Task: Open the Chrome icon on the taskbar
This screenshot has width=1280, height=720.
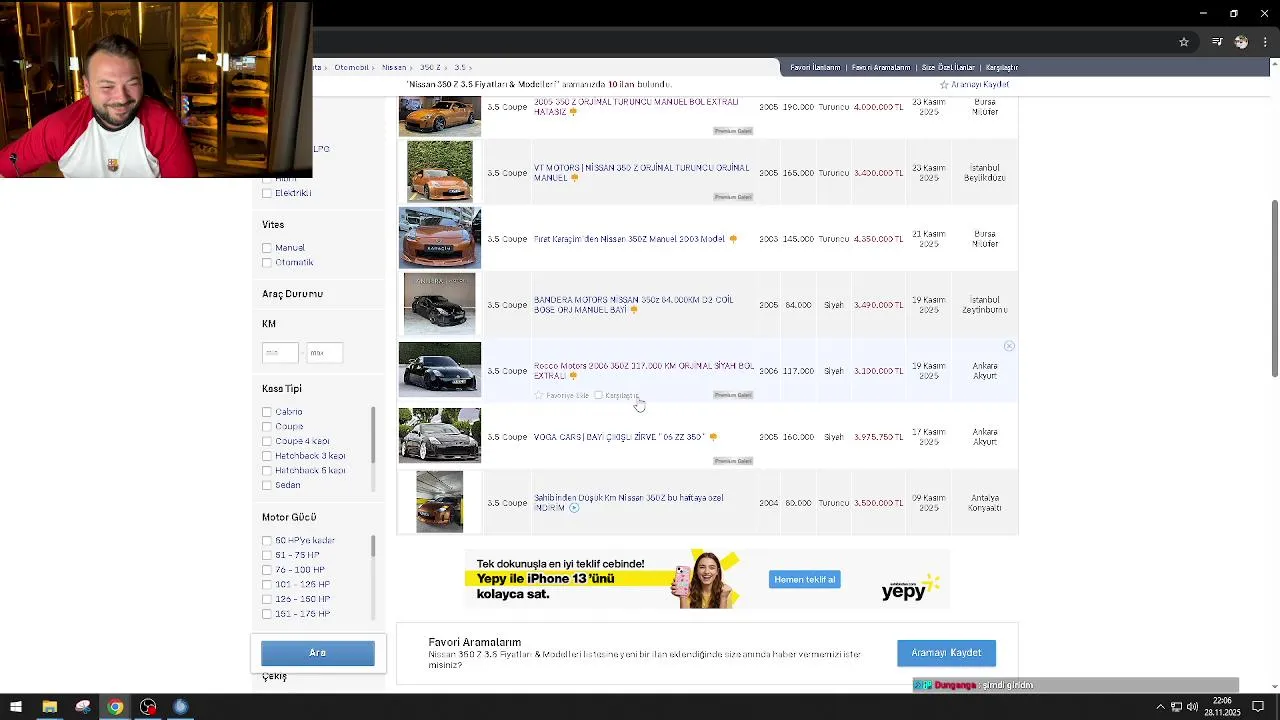Action: [x=115, y=707]
